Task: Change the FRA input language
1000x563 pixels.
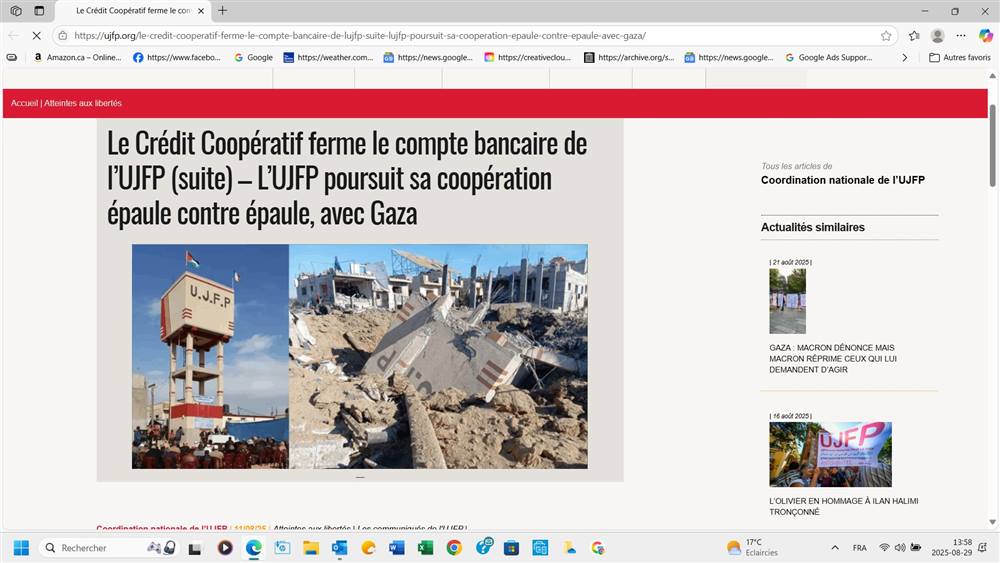Action: click(x=860, y=548)
